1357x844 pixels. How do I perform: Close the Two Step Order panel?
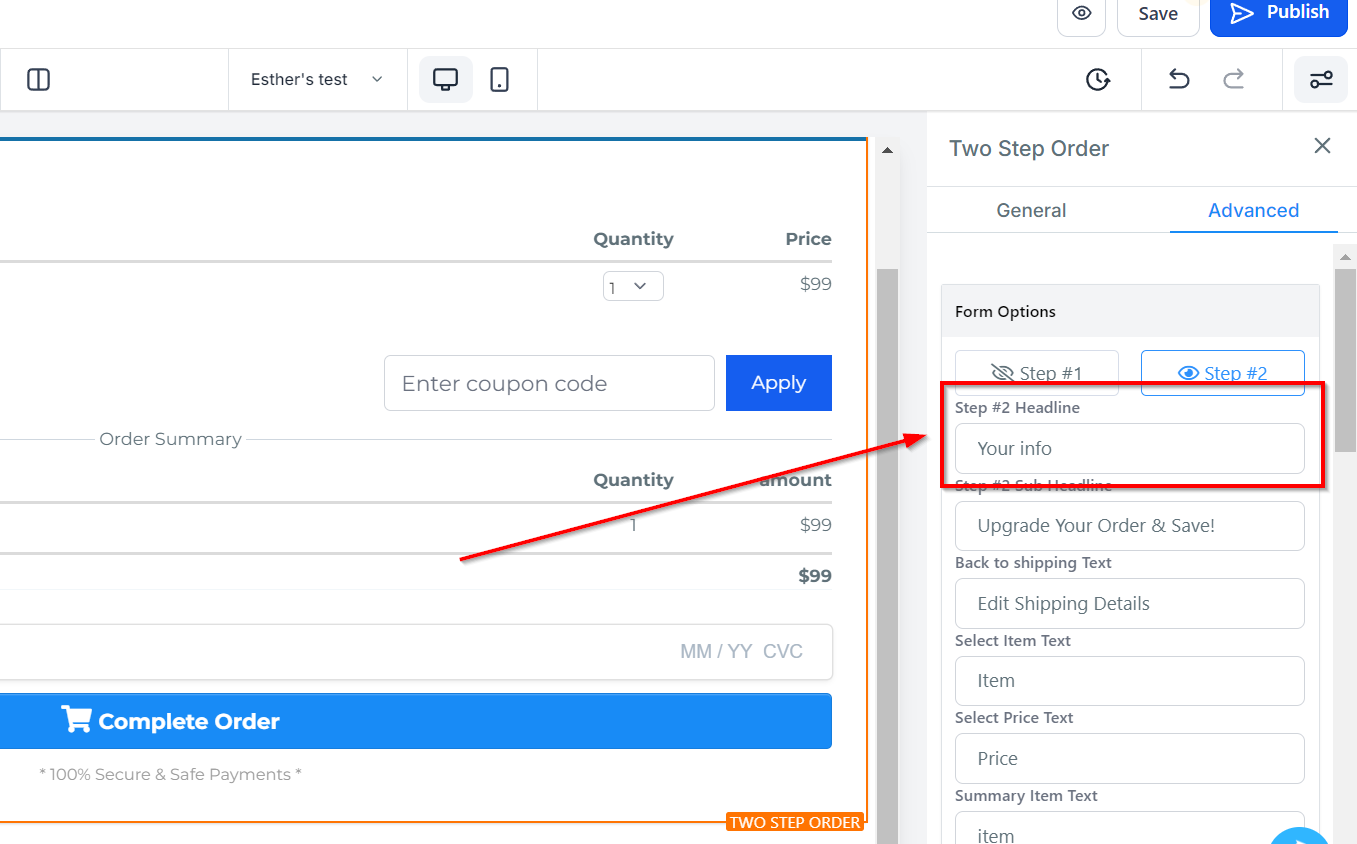(x=1322, y=146)
